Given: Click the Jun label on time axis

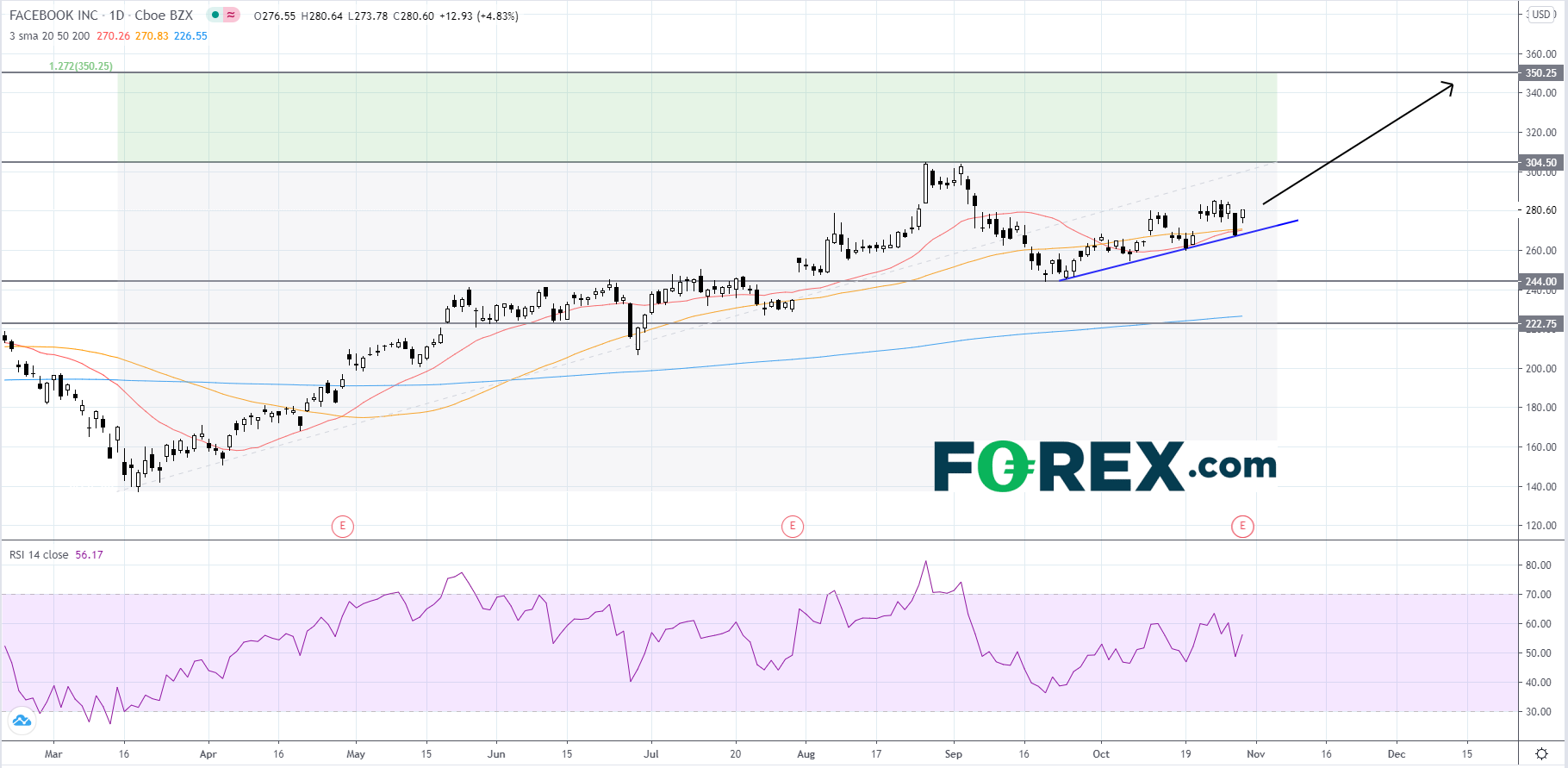Looking at the screenshot, I should 496,754.
